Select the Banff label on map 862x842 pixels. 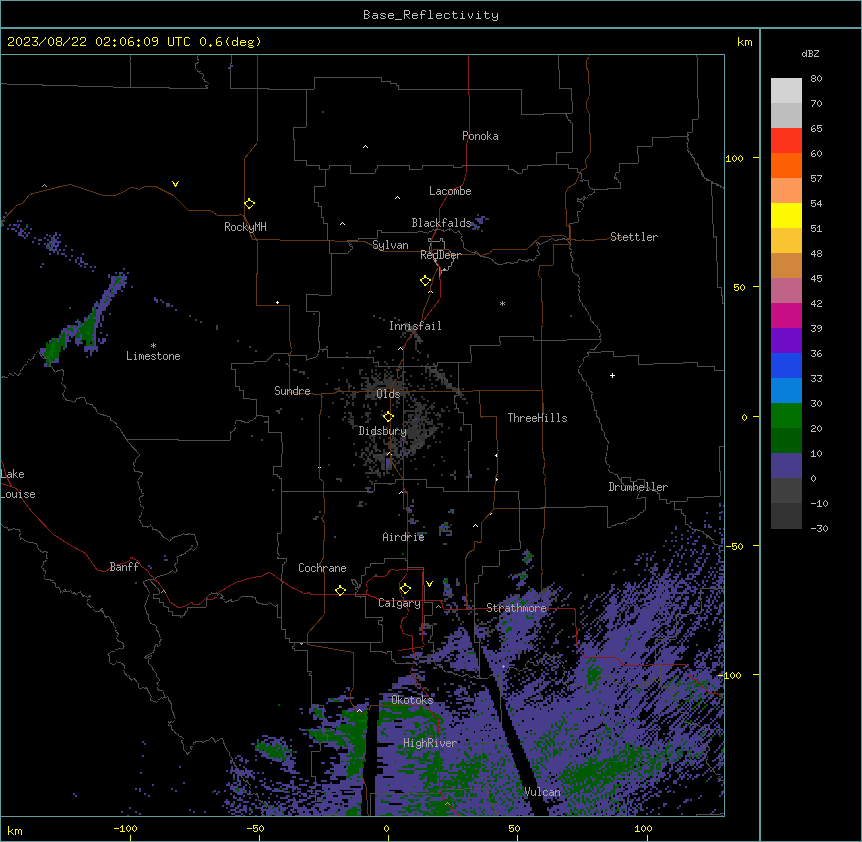pos(124,567)
